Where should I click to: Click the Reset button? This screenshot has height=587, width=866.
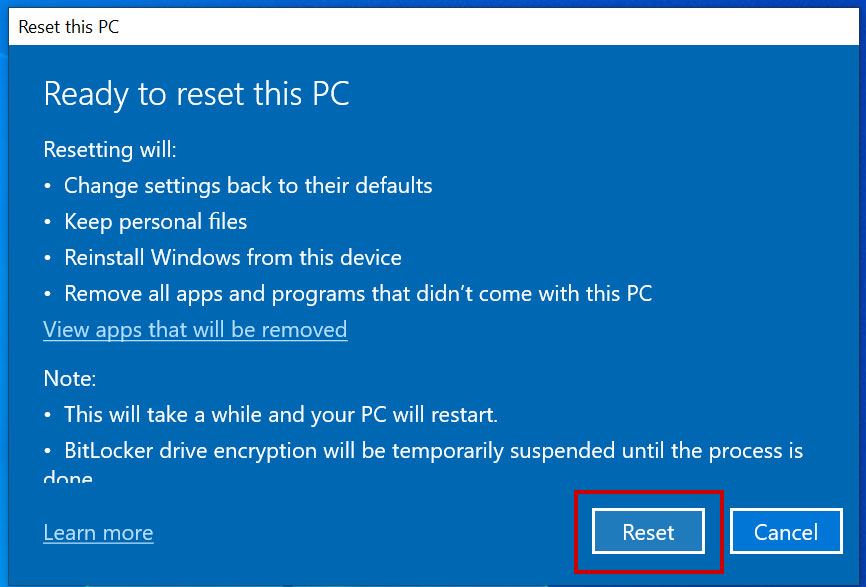648,532
